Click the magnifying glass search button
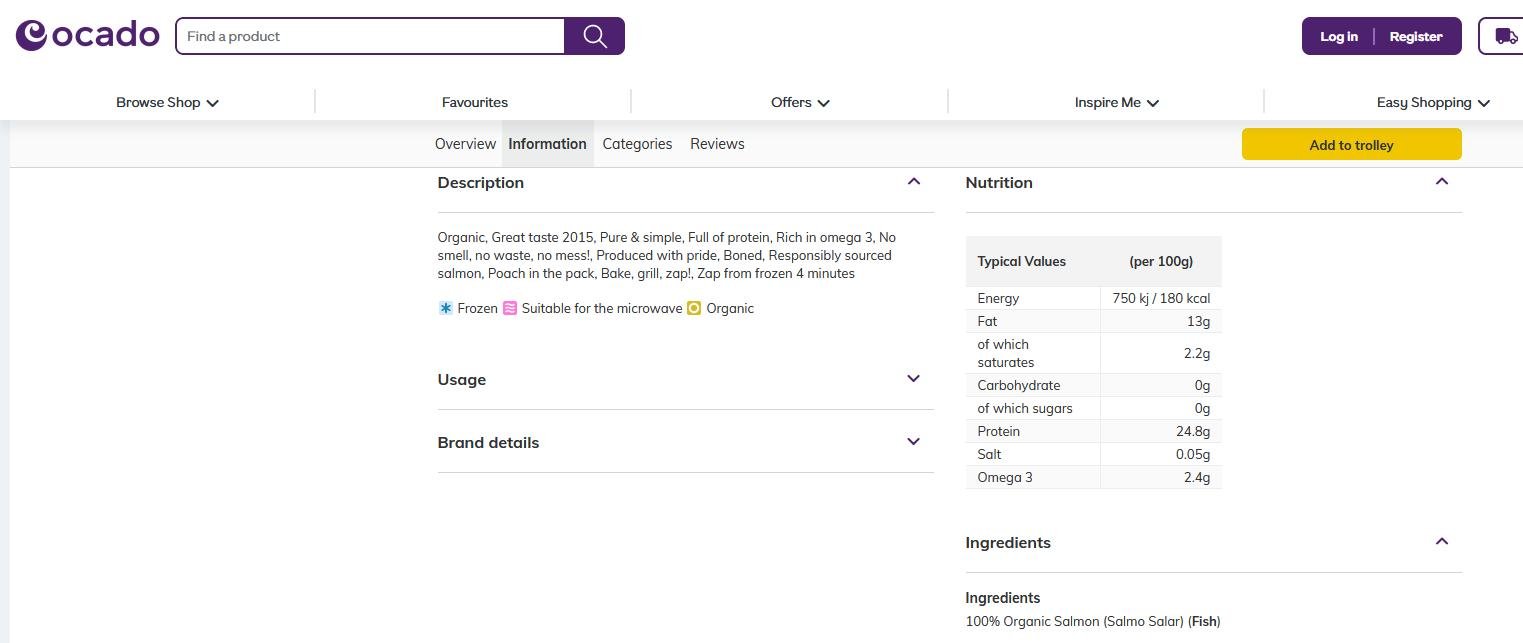 click(x=594, y=36)
